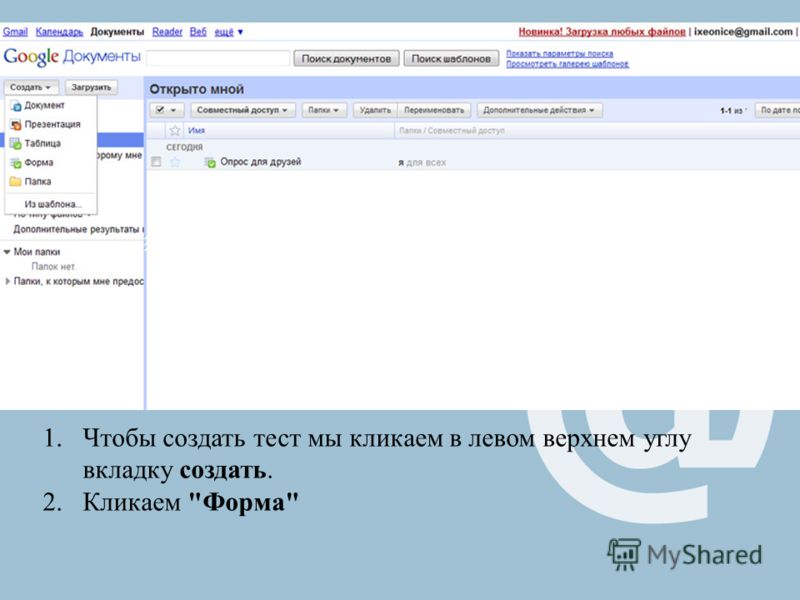Viewport: 800px width, 600px height.
Task: Click 'Показать параметры поиска' link
Action: point(559,54)
